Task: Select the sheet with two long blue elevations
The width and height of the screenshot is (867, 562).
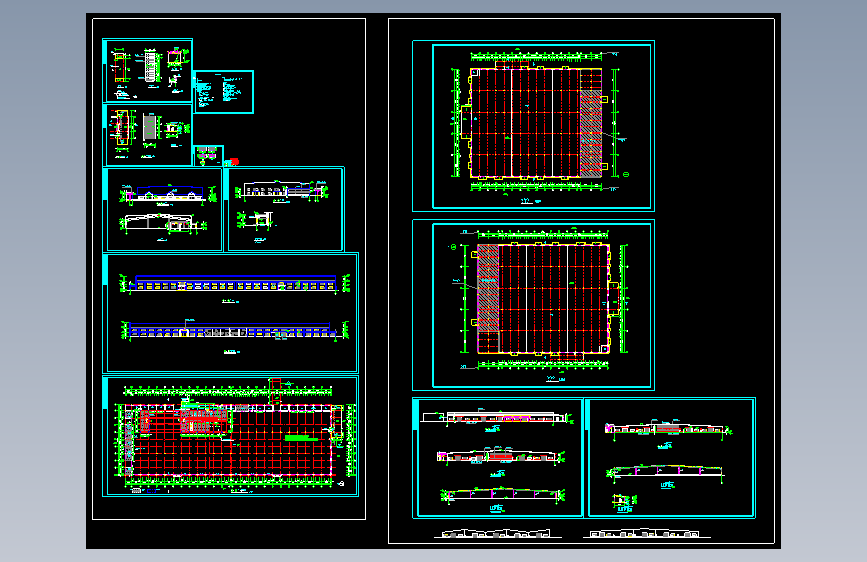Action: pyautogui.click(x=231, y=313)
